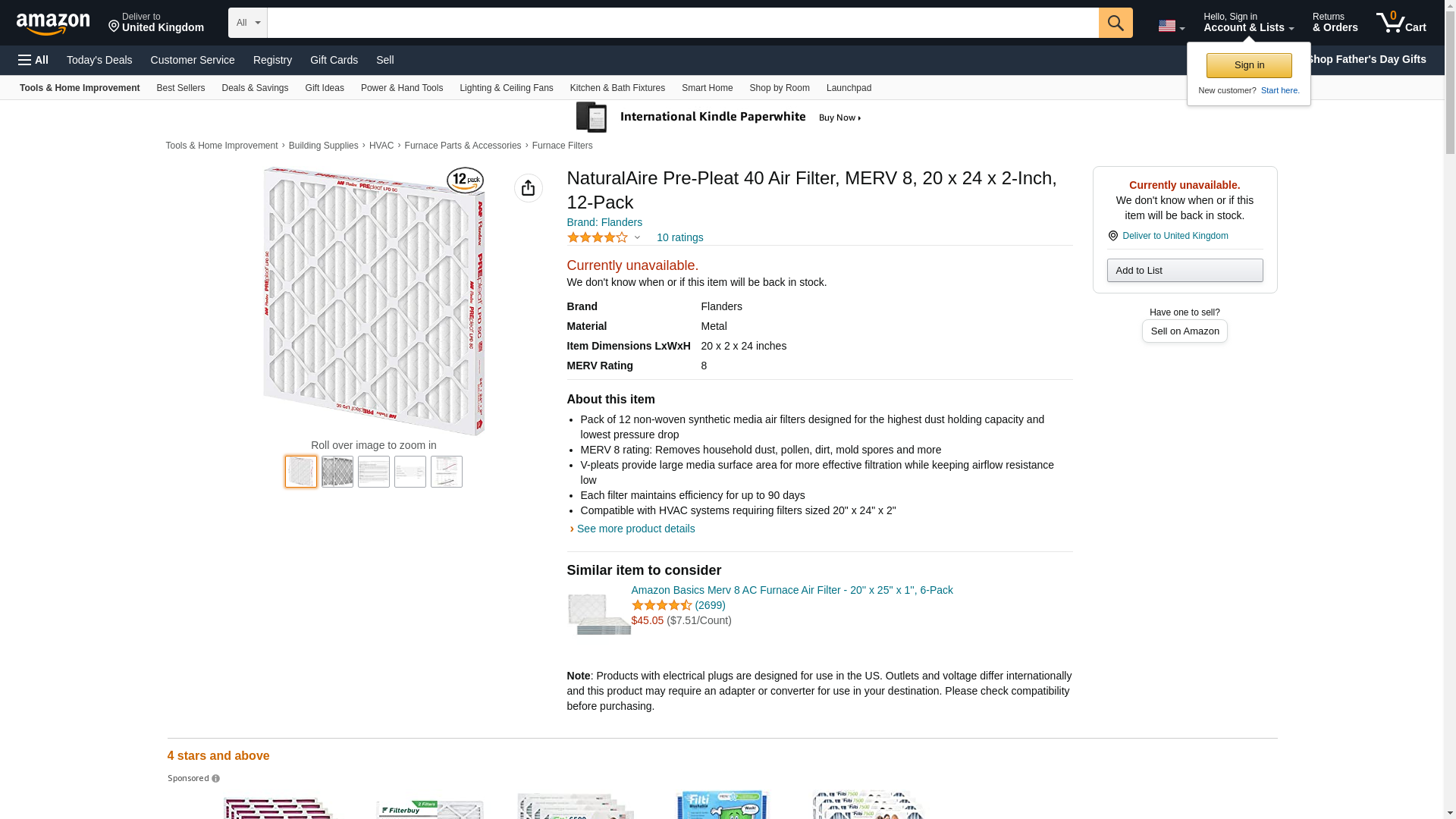Click See more product details

[635, 529]
